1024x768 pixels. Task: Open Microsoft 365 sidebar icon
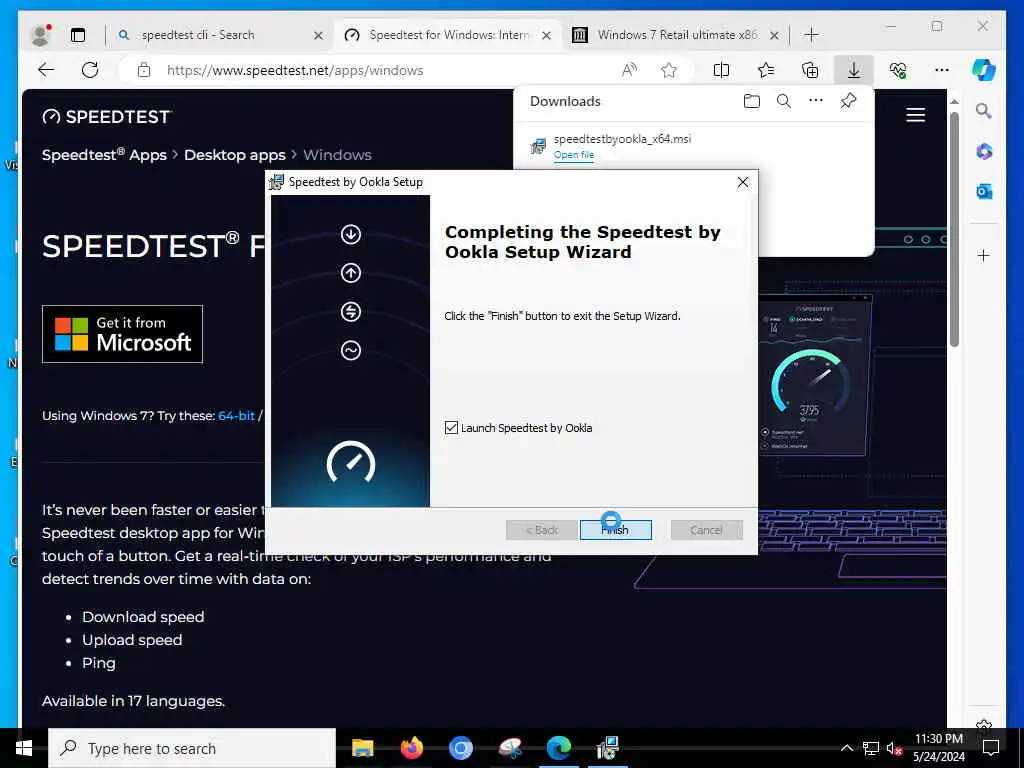[984, 152]
